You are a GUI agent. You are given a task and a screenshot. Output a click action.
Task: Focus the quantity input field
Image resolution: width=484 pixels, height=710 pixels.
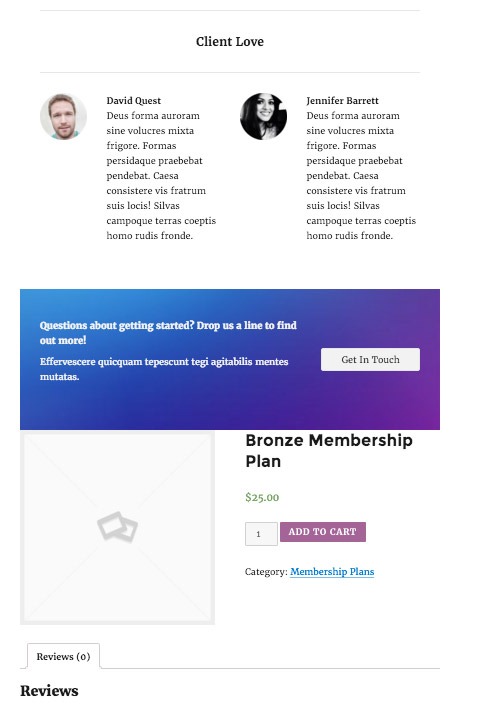(261, 534)
